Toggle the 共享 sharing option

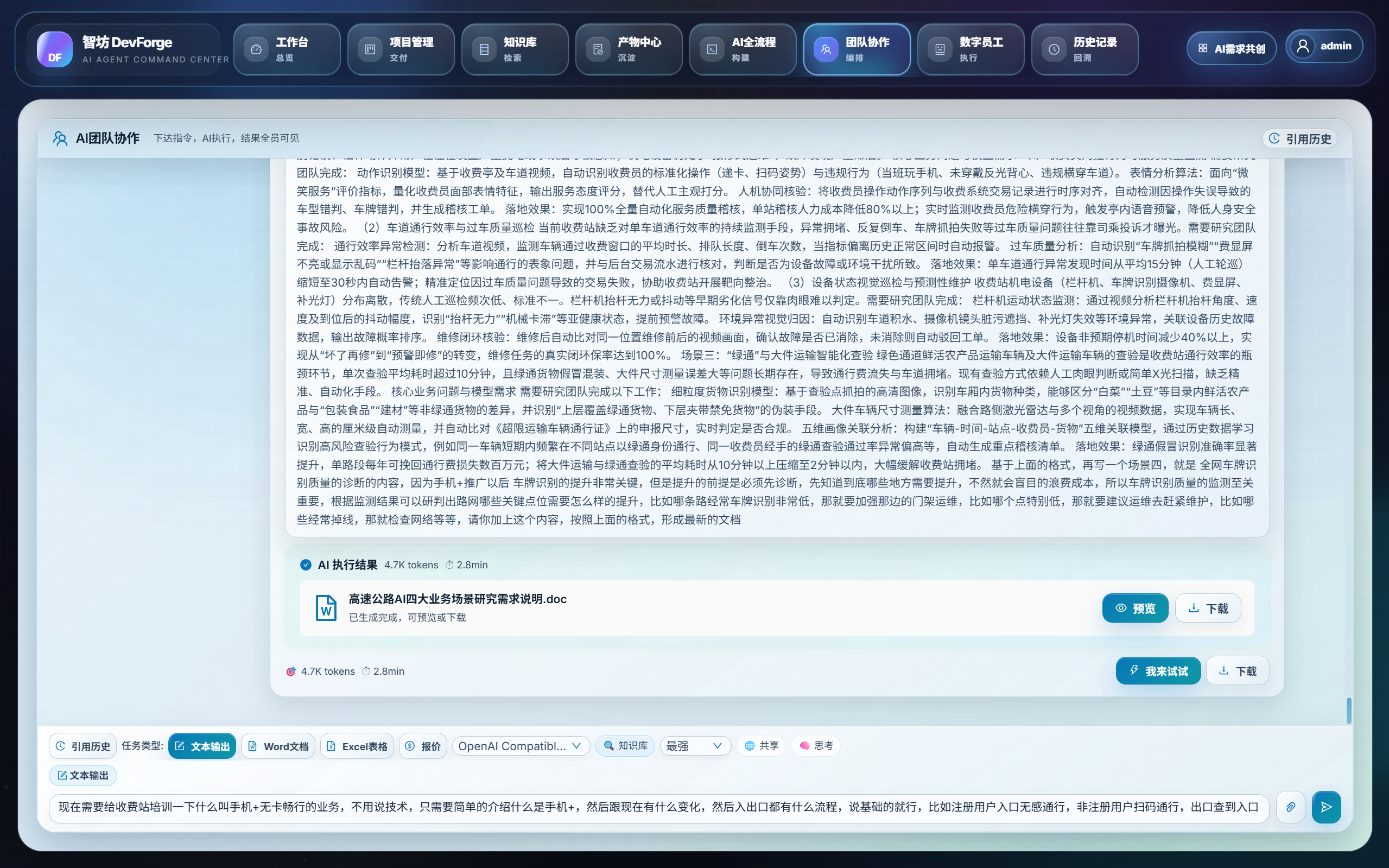click(762, 746)
